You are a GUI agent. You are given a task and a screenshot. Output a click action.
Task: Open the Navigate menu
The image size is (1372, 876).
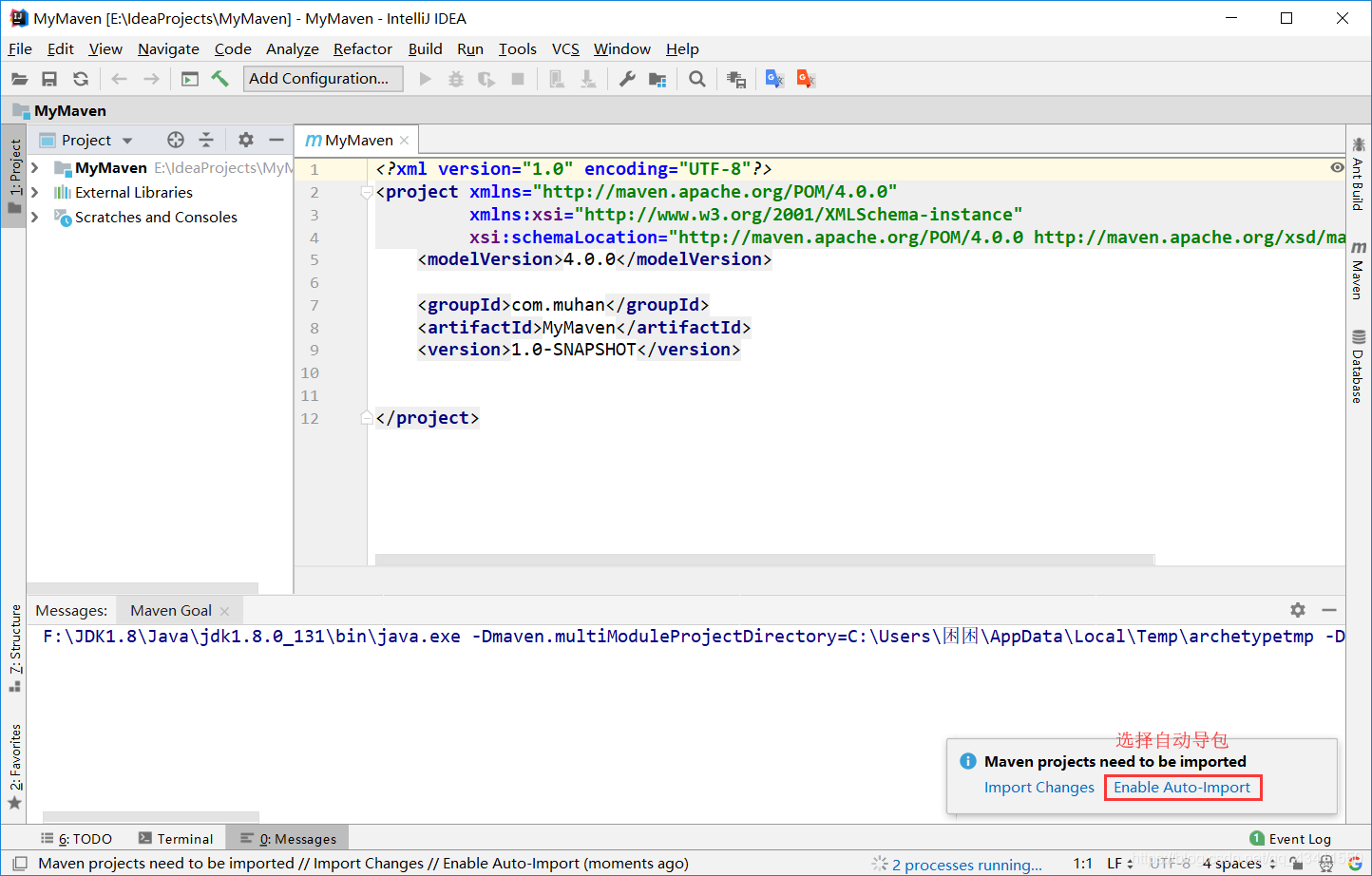point(168,49)
